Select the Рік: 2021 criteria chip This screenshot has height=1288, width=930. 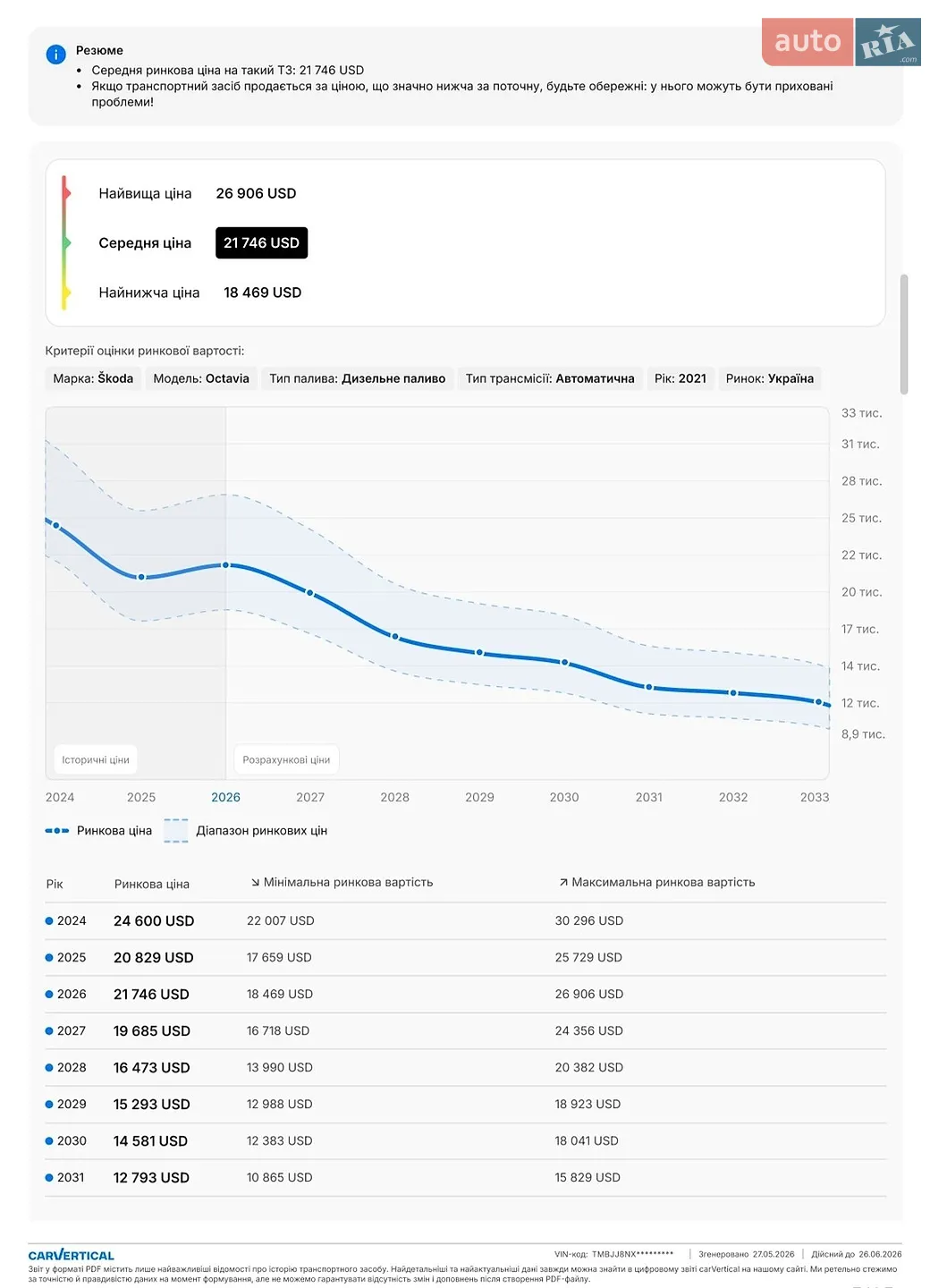pyautogui.click(x=681, y=378)
